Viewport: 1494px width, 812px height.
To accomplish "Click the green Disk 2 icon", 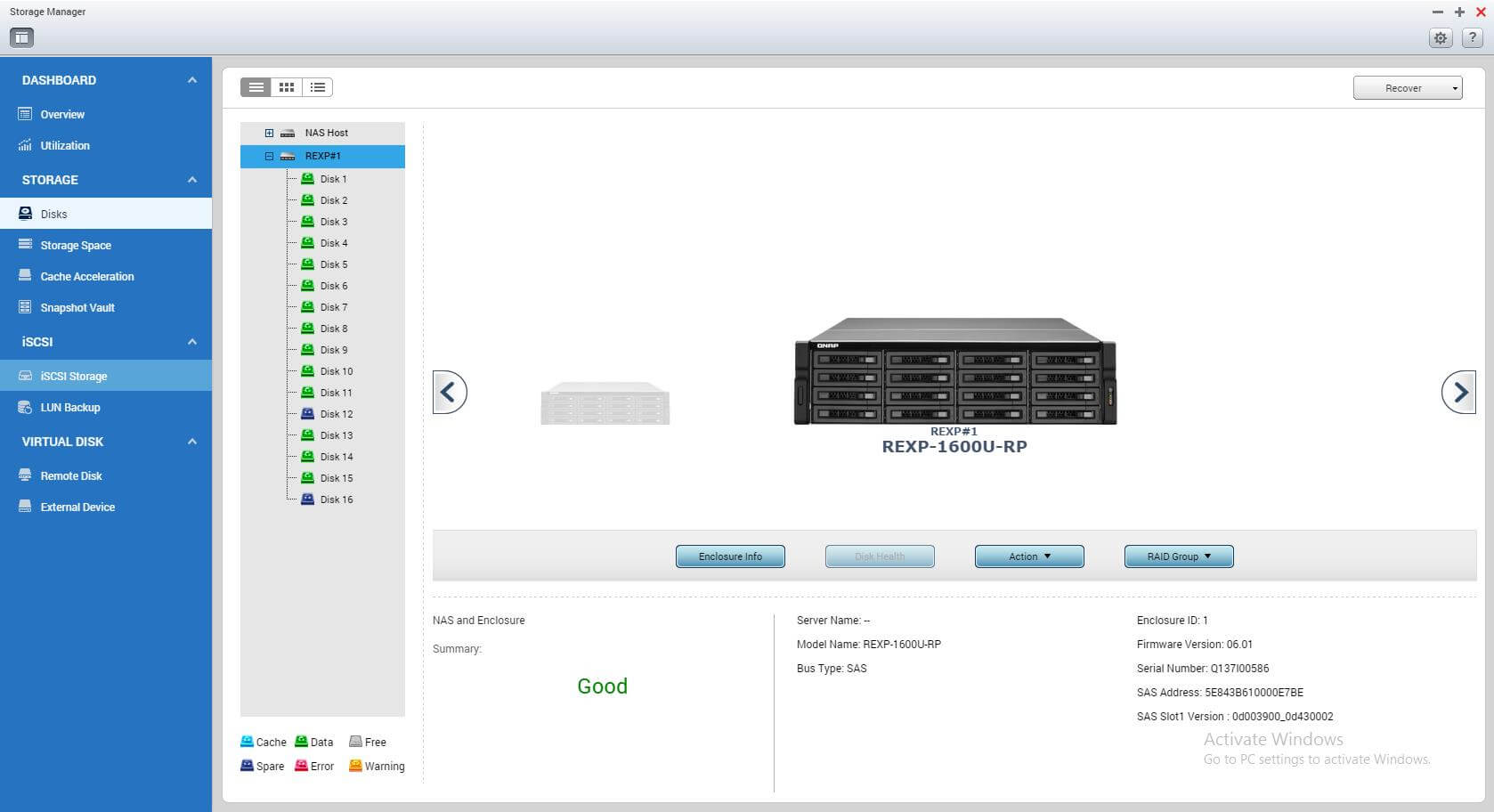I will click(307, 199).
